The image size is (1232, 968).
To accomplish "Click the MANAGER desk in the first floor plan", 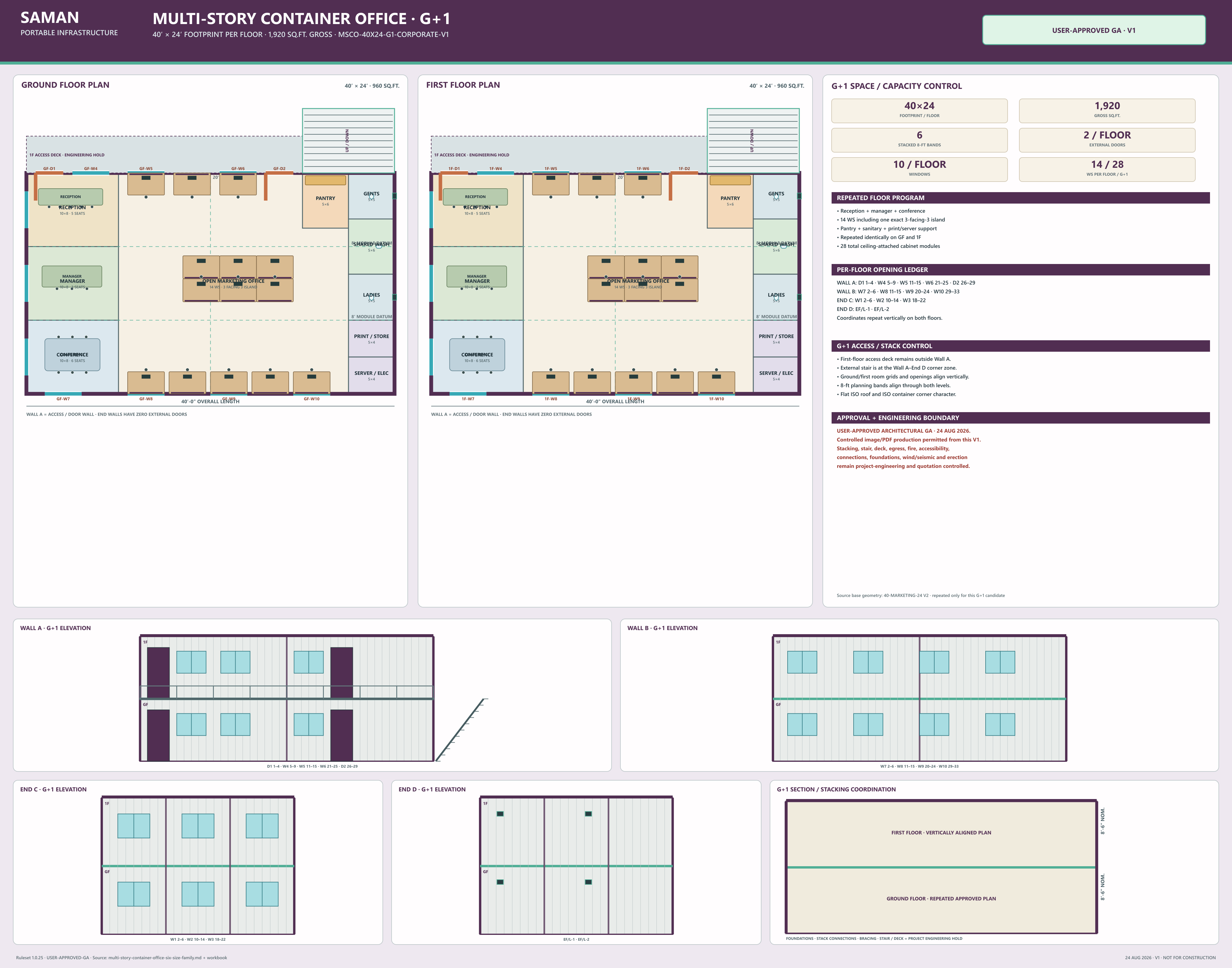I will click(477, 277).
